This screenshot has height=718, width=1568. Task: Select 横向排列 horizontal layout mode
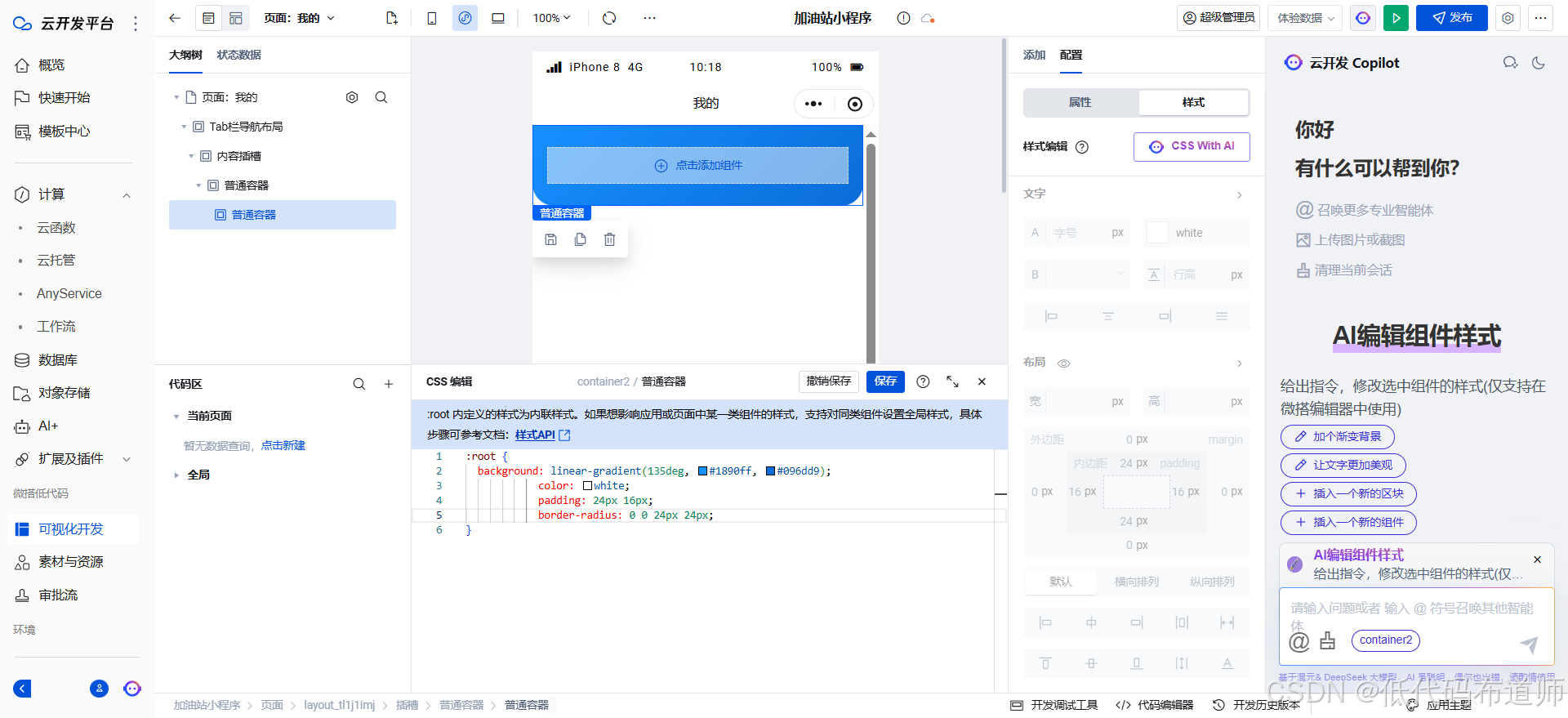point(1137,582)
